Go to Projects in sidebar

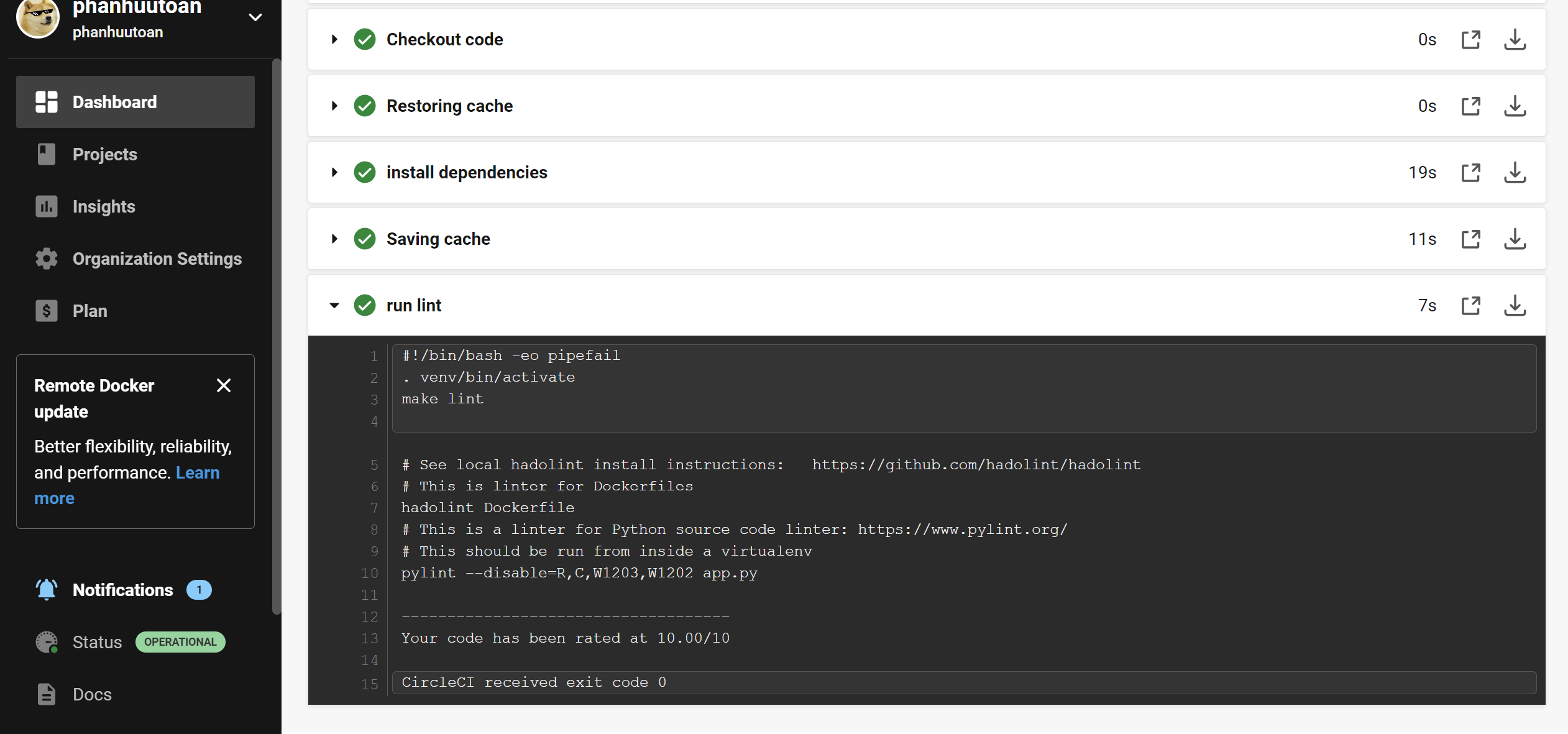tap(104, 154)
